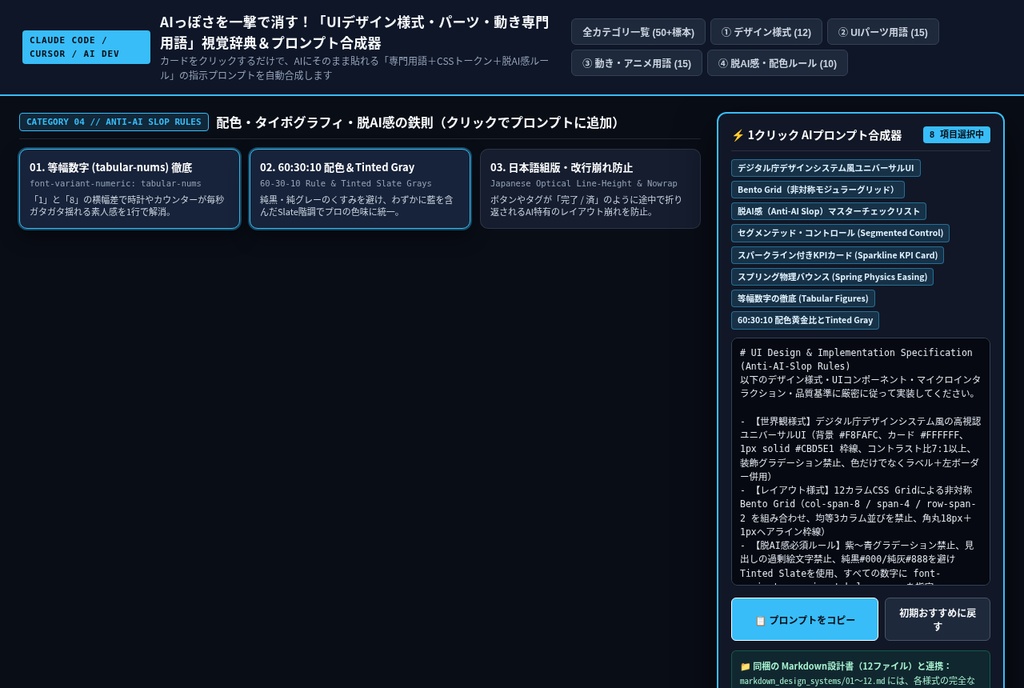Viewport: 1024px width, 688px height.
Task: Select the ④ 脱AI感・配色ルール (10) tab
Action: (777, 63)
